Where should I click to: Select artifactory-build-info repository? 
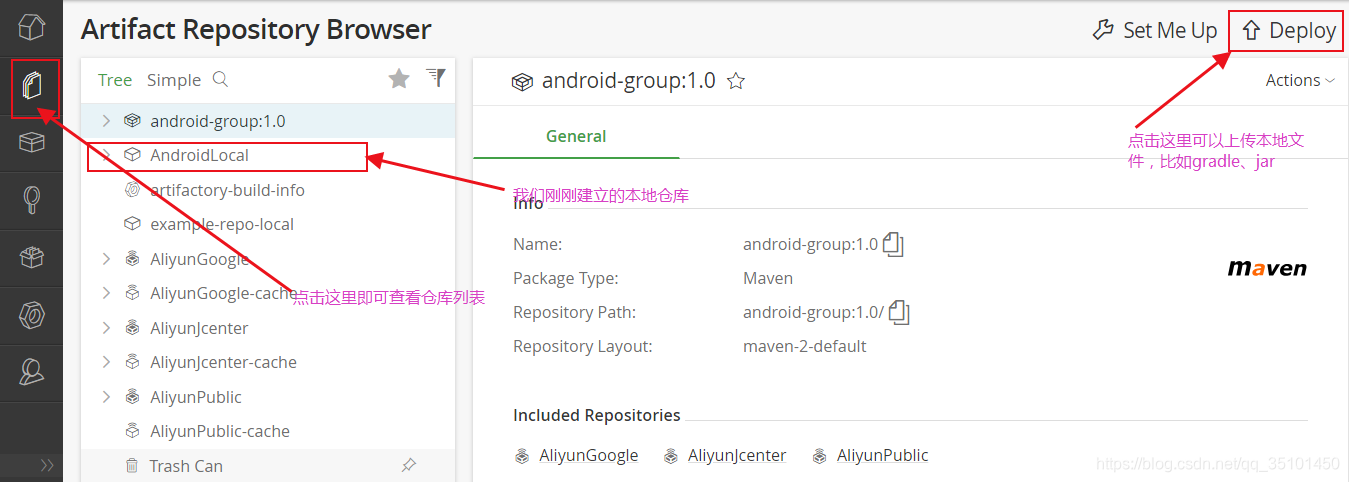pyautogui.click(x=228, y=190)
